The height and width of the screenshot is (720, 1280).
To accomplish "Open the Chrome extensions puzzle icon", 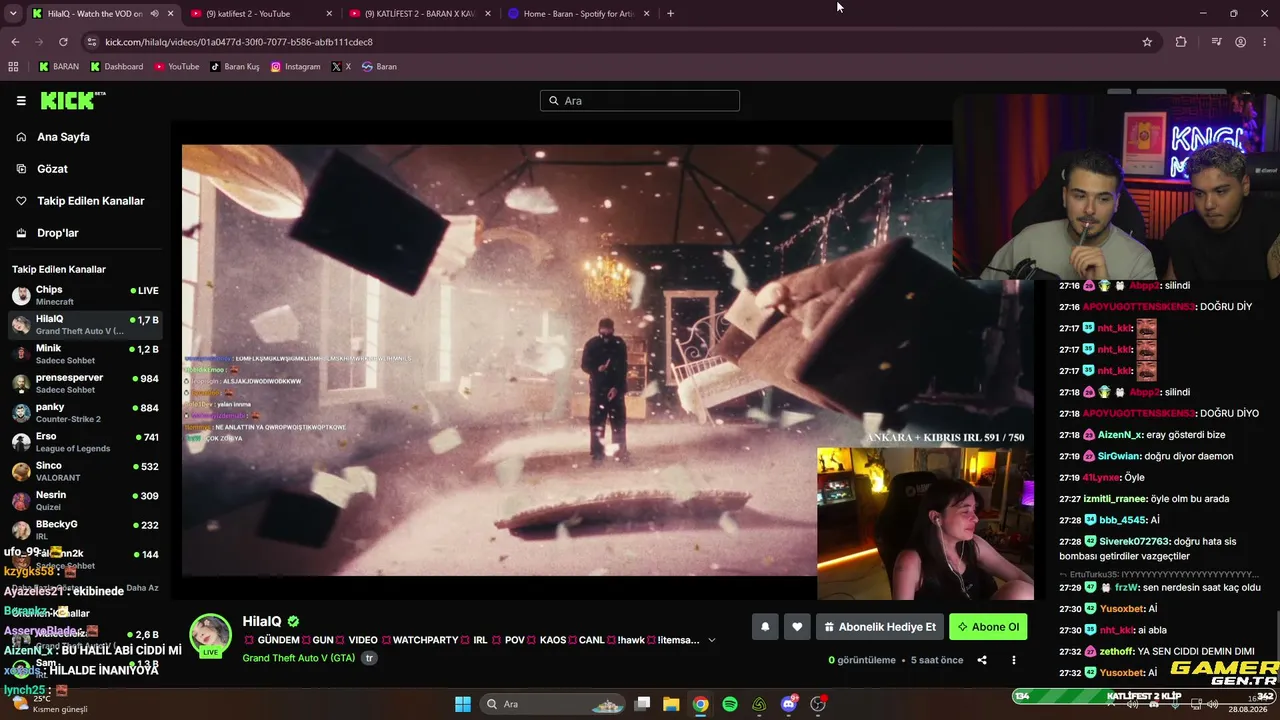I will (x=1181, y=42).
